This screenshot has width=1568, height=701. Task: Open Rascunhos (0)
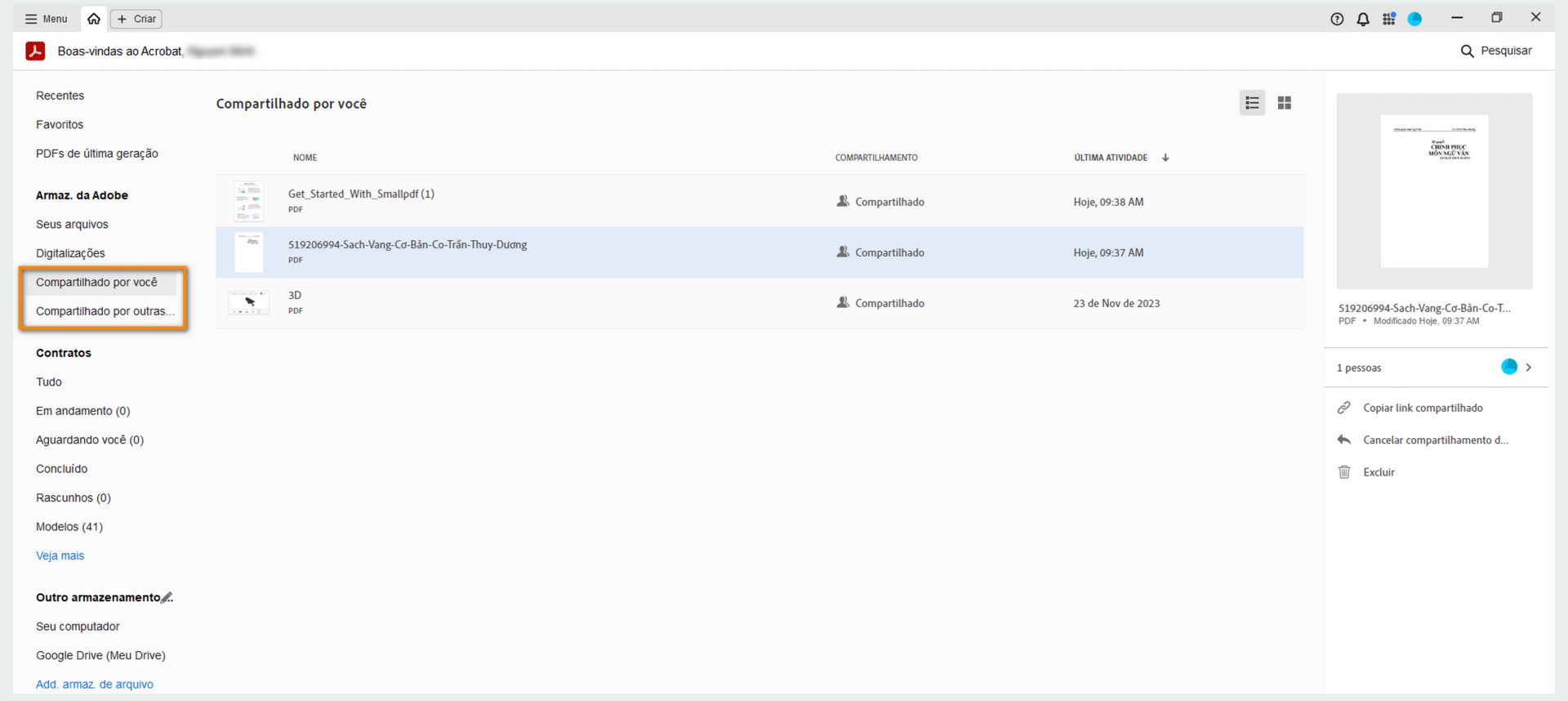73,498
